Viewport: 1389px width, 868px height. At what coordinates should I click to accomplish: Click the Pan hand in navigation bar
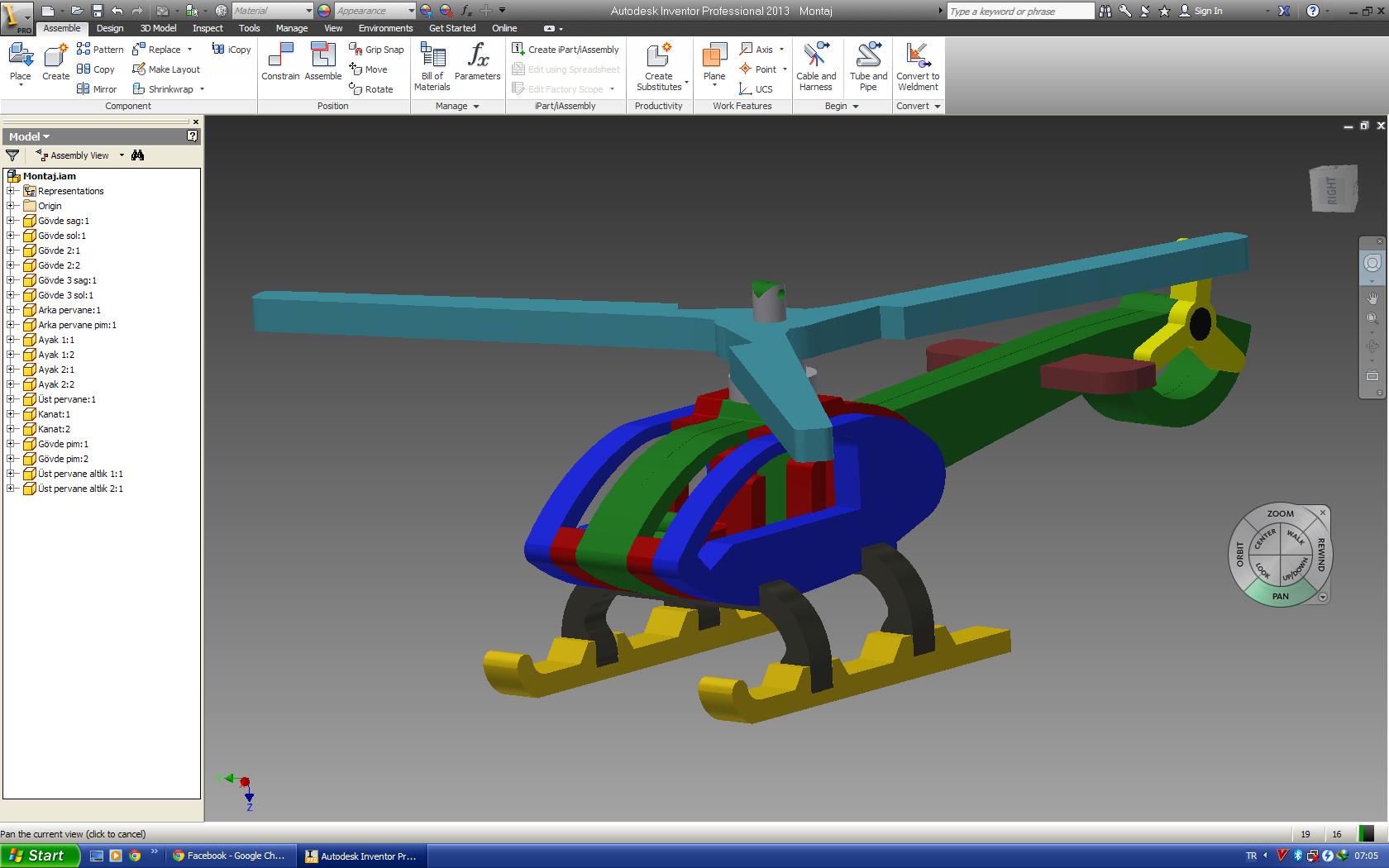[1372, 298]
